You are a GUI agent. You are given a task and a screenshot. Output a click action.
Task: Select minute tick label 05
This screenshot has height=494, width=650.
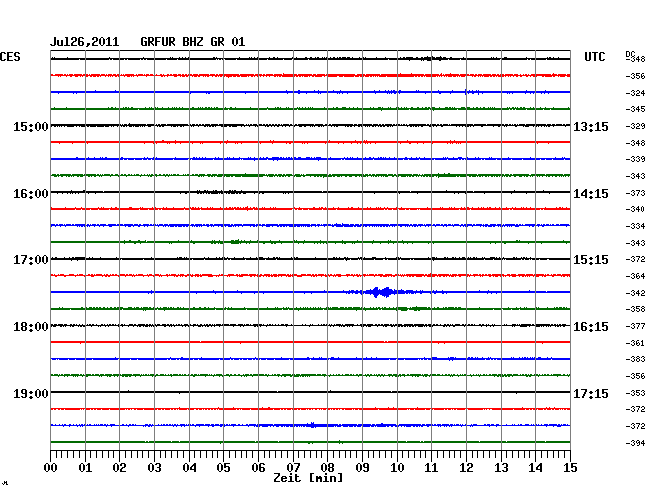click(223, 468)
